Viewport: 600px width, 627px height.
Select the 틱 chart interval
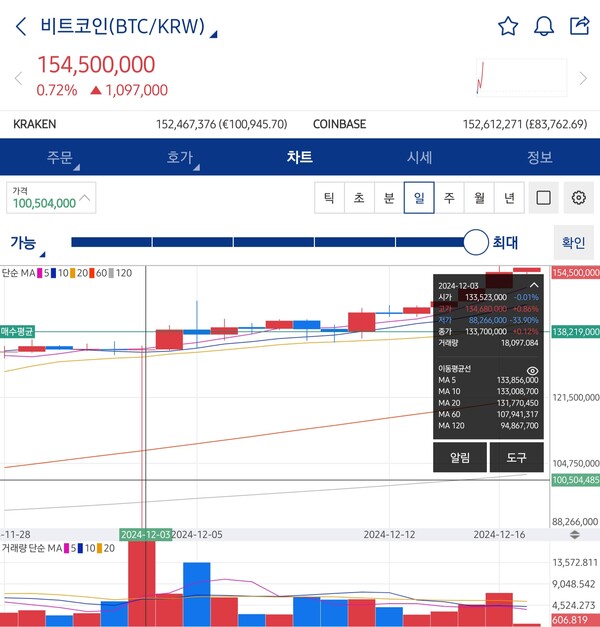[x=329, y=198]
